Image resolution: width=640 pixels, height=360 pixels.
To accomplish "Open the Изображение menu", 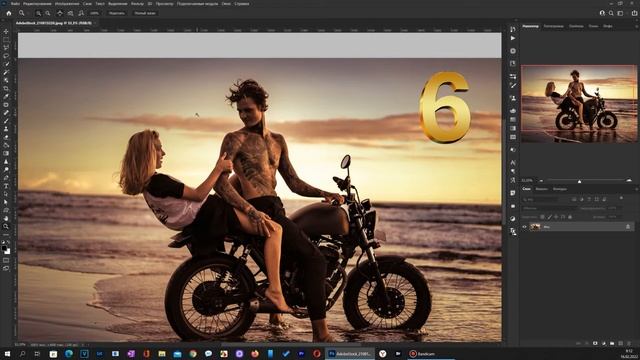I will coord(67,4).
